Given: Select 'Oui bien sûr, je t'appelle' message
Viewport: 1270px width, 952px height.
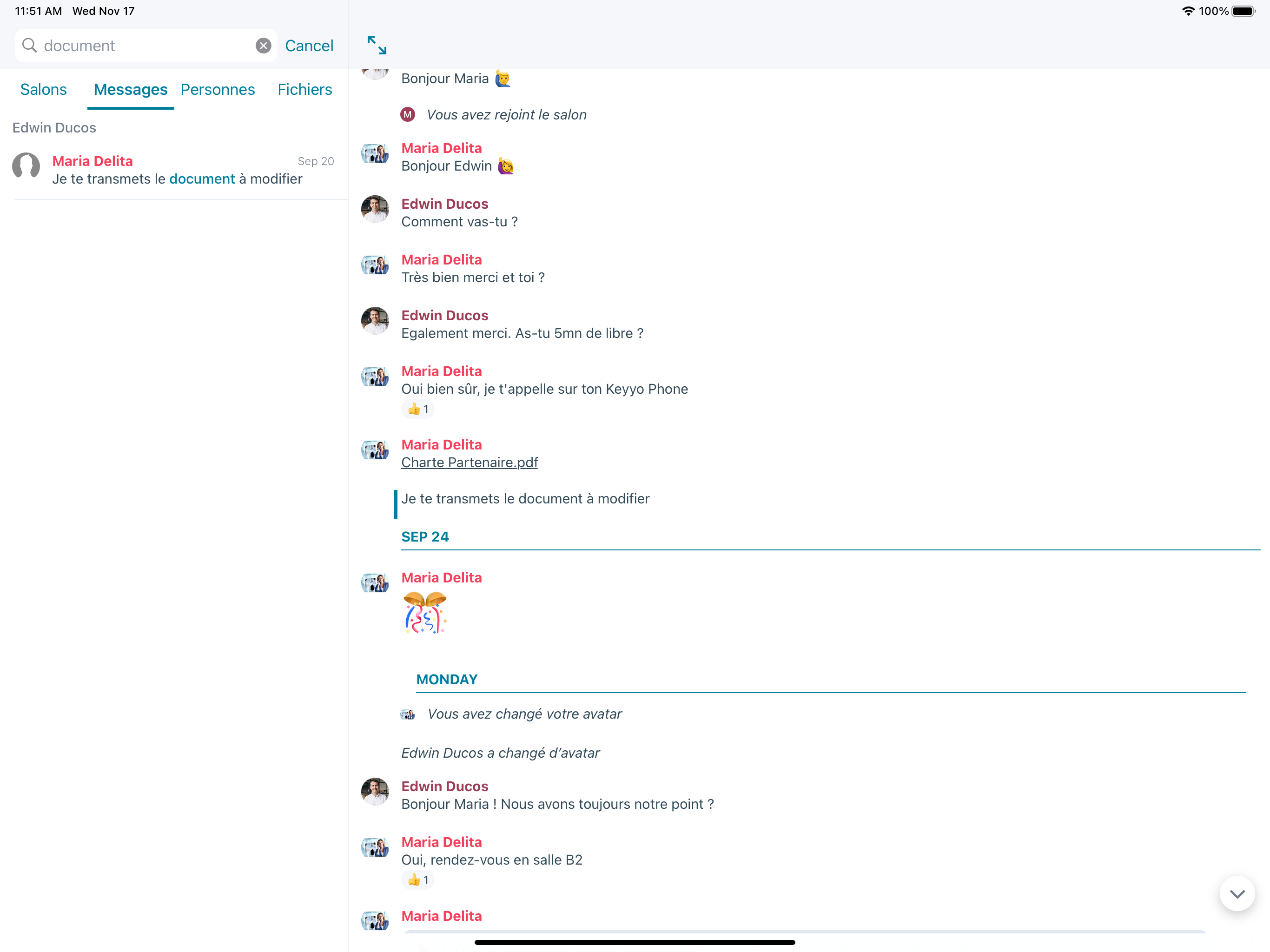Looking at the screenshot, I should tap(544, 389).
